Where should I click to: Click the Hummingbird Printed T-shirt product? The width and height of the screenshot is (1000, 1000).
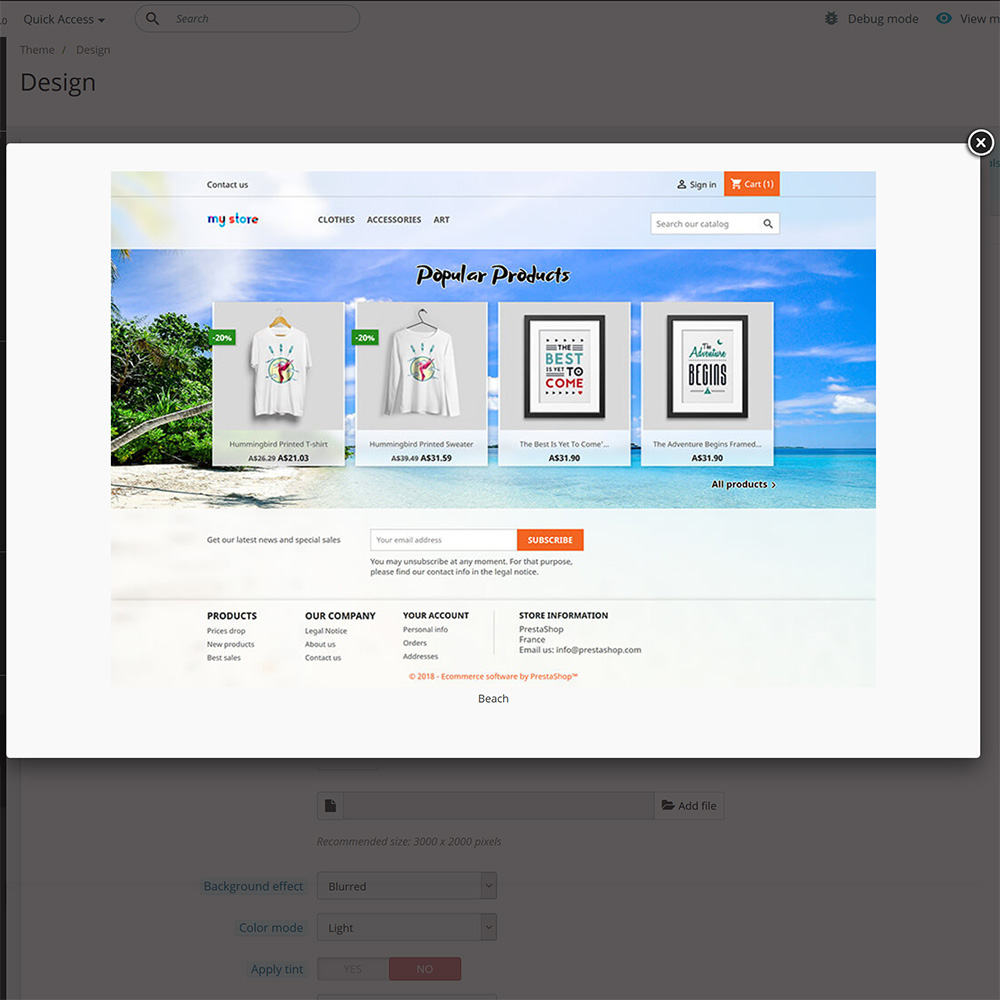tap(278, 384)
